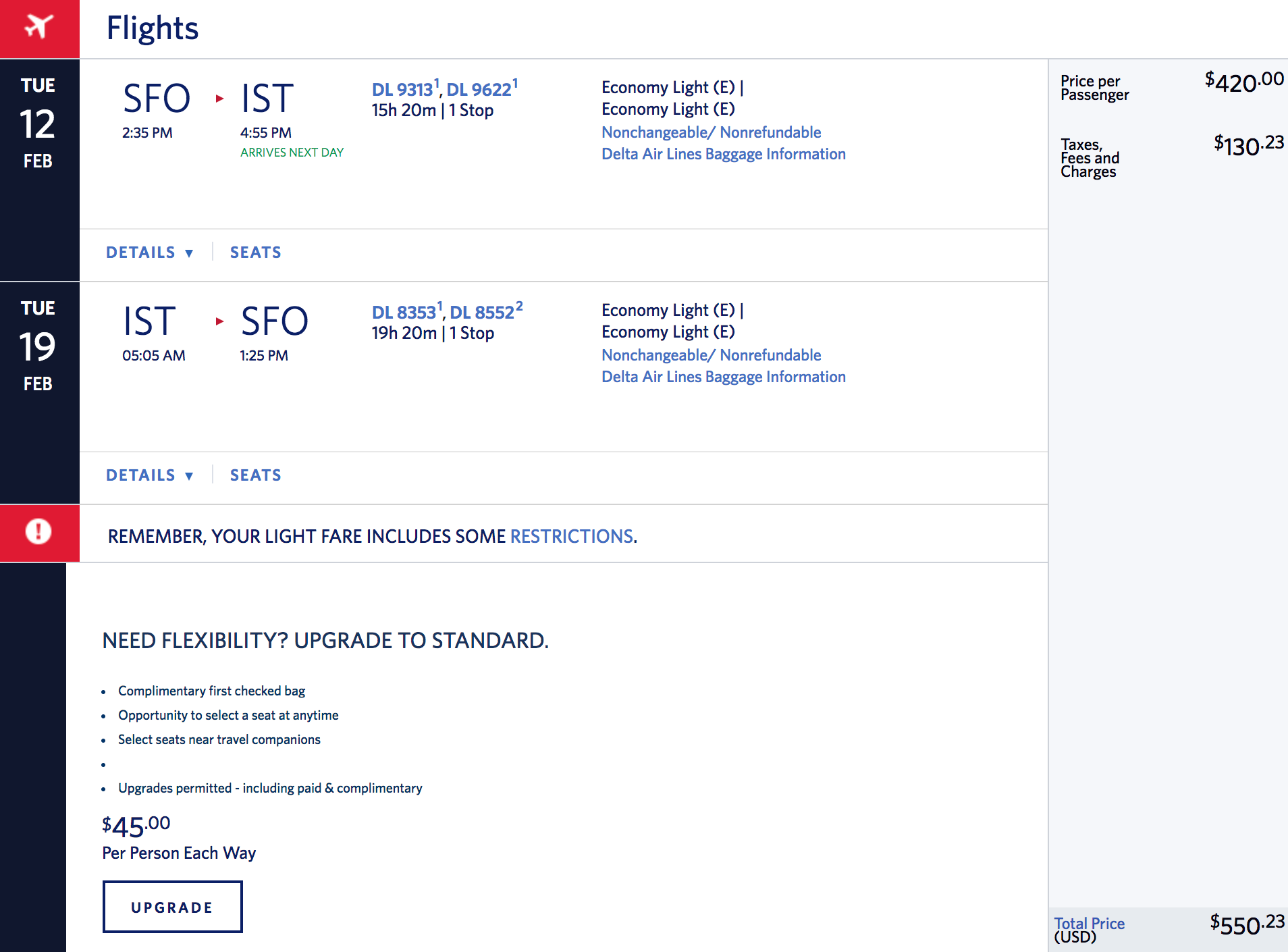Select 'Taxes, Fees and Charges' label
The width and height of the screenshot is (1288, 952).
click(1090, 158)
